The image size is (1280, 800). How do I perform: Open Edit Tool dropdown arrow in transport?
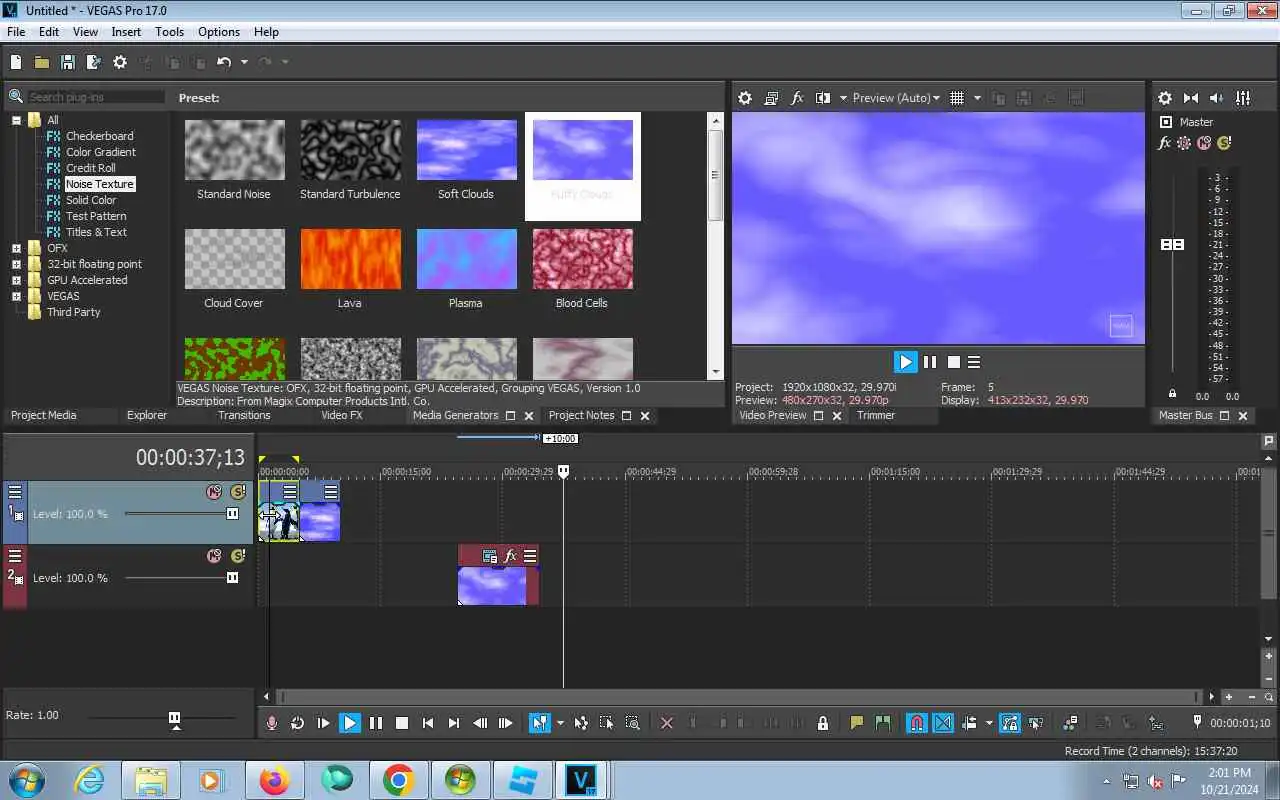[x=560, y=723]
